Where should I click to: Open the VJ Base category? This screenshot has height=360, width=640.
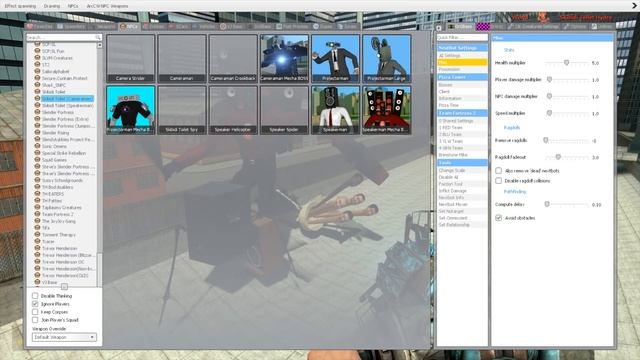point(49,282)
